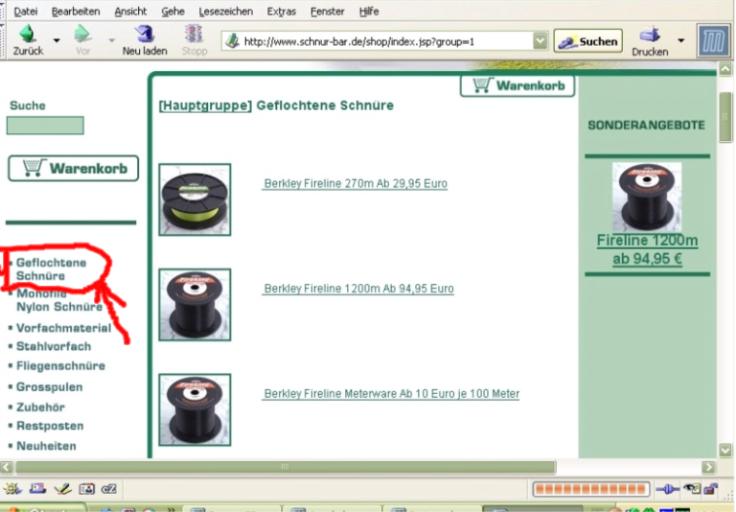Click the Suchen button
Viewport: 736px width, 512px height.
(x=588, y=41)
